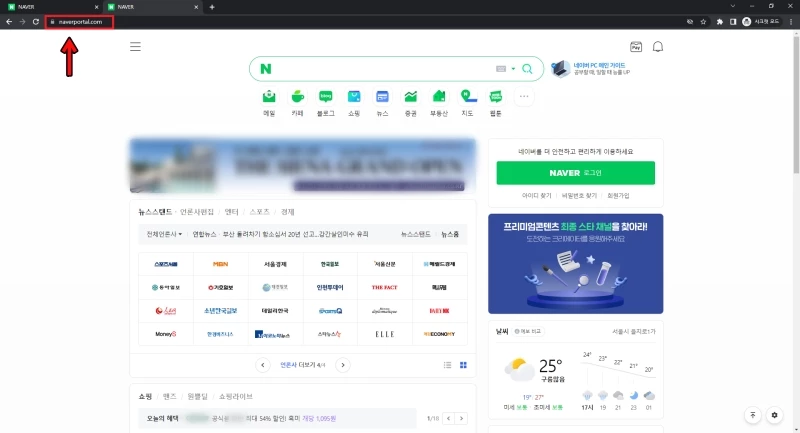Click the browser address bar URL

click(80, 22)
